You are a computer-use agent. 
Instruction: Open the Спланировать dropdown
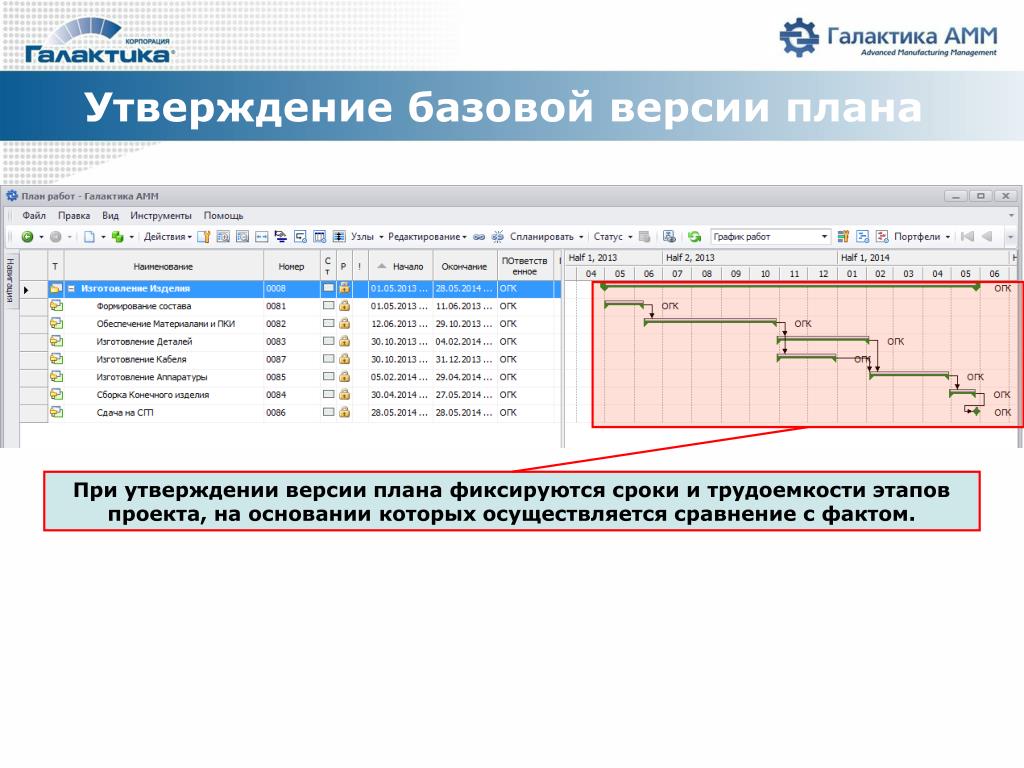(546, 236)
